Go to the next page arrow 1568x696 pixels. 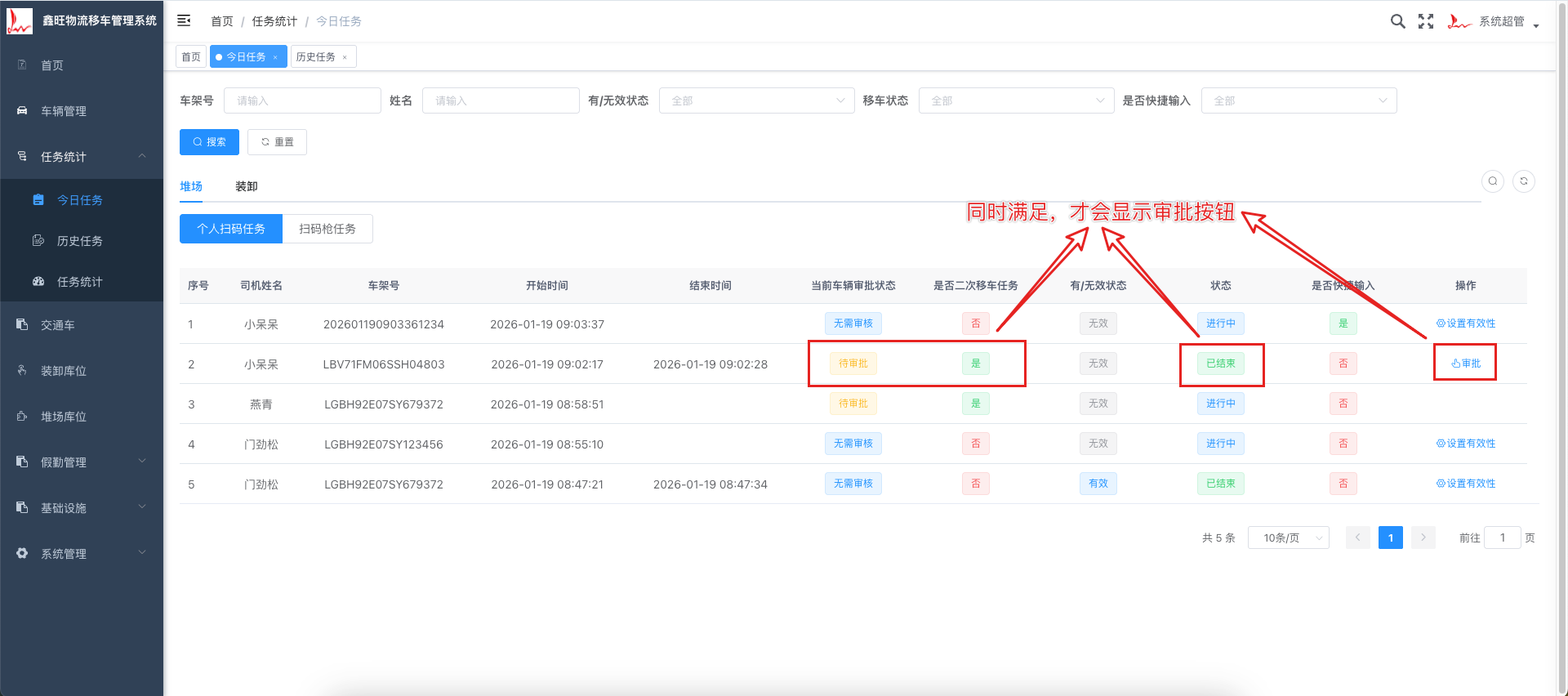pyautogui.click(x=1423, y=538)
